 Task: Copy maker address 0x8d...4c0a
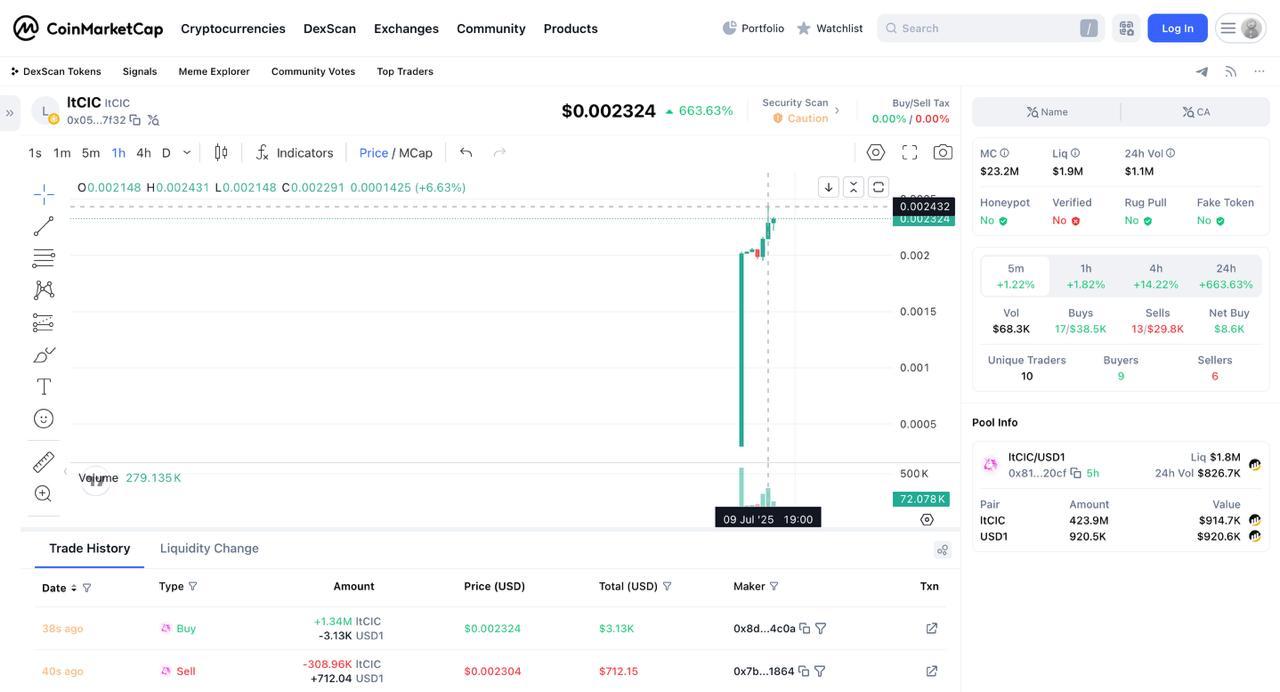[804, 628]
